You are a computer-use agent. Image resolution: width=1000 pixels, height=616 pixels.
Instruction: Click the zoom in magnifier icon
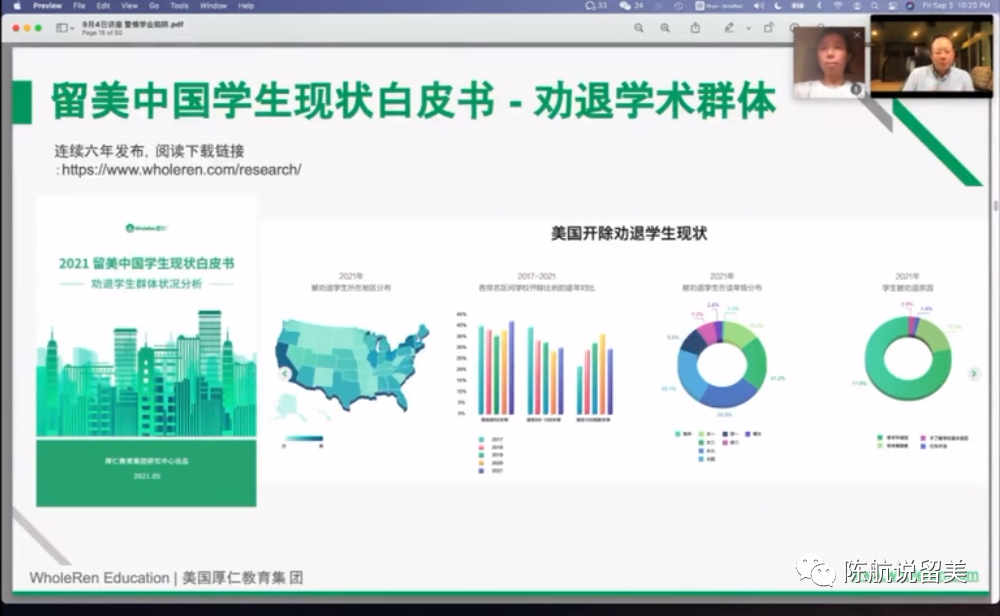click(x=665, y=28)
